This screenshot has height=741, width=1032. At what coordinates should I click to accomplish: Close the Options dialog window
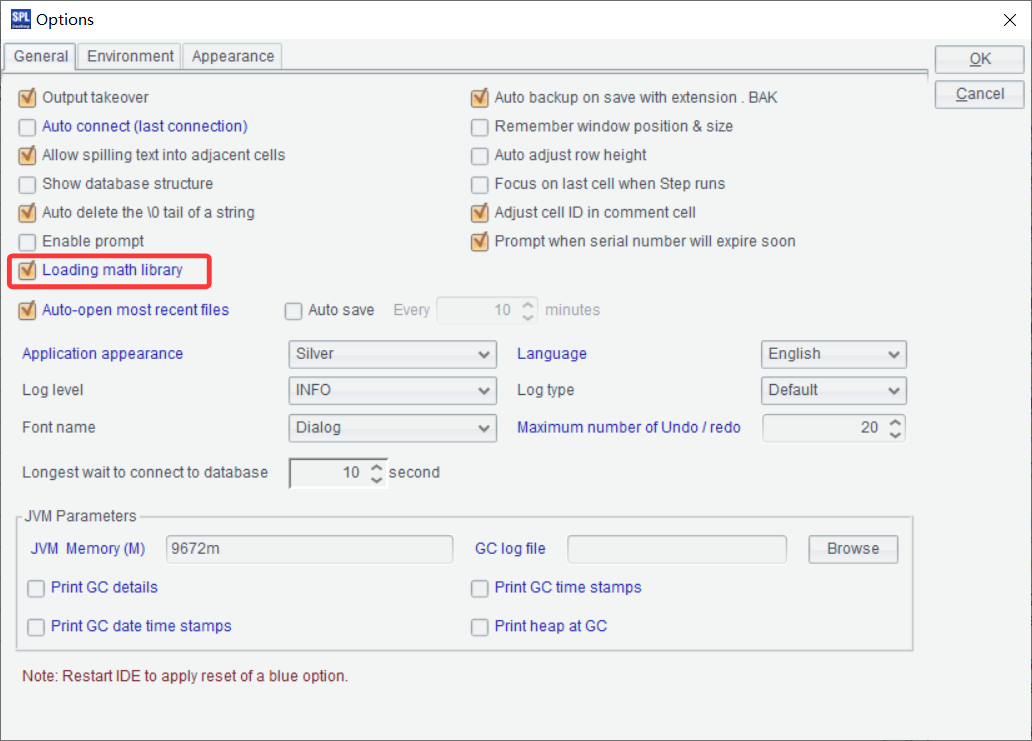[1008, 19]
